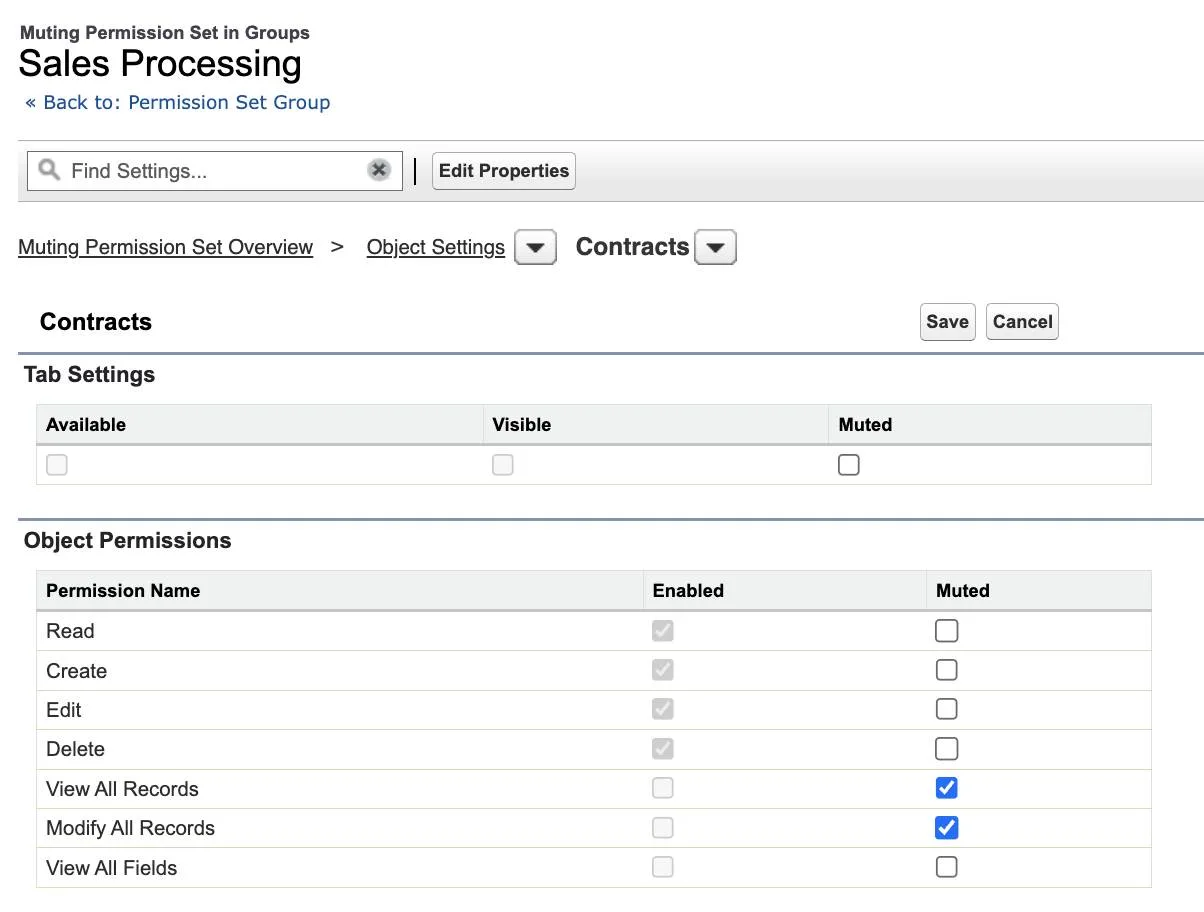
Task: Click the Read Enabled checkbox
Action: (x=663, y=631)
